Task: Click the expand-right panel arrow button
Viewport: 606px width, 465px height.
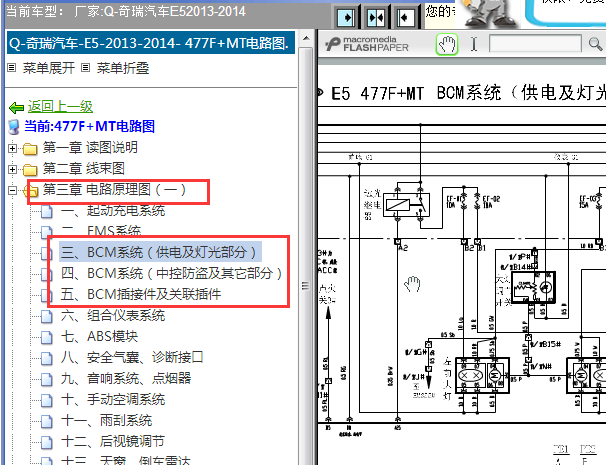Action: [x=346, y=17]
